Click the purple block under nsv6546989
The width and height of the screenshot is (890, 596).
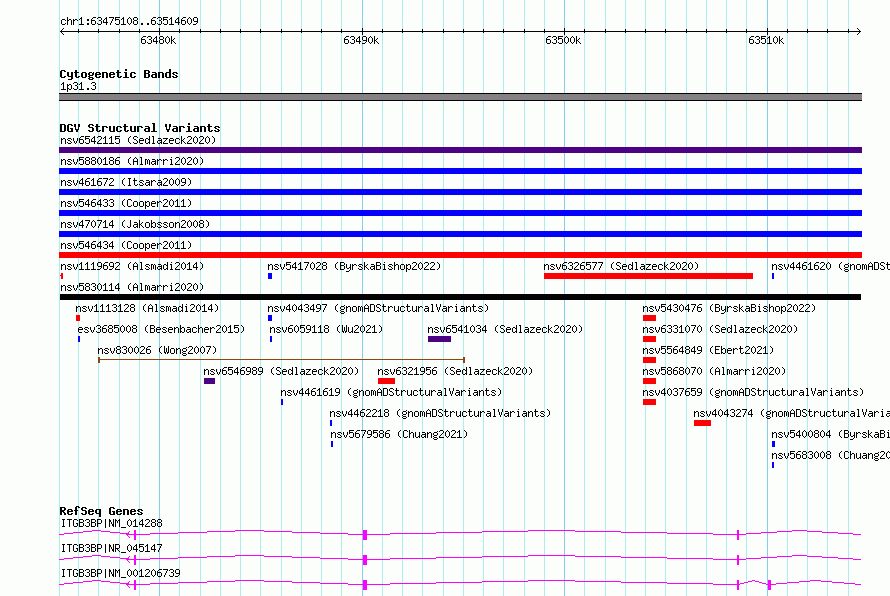209,381
